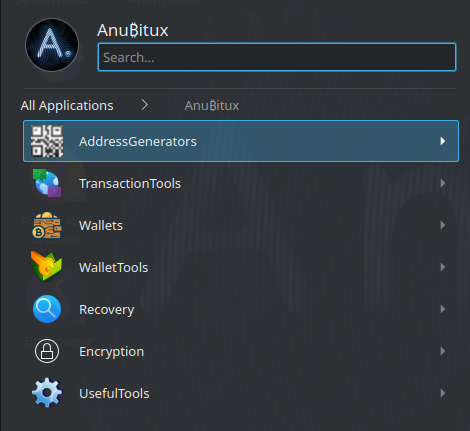This screenshot has height=431, width=470.
Task: Click the Encryption padlock icon
Action: (x=47, y=351)
